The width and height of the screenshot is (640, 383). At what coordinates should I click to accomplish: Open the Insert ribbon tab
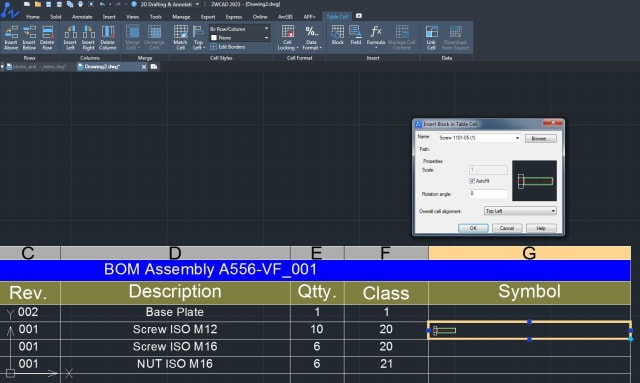[x=109, y=17]
